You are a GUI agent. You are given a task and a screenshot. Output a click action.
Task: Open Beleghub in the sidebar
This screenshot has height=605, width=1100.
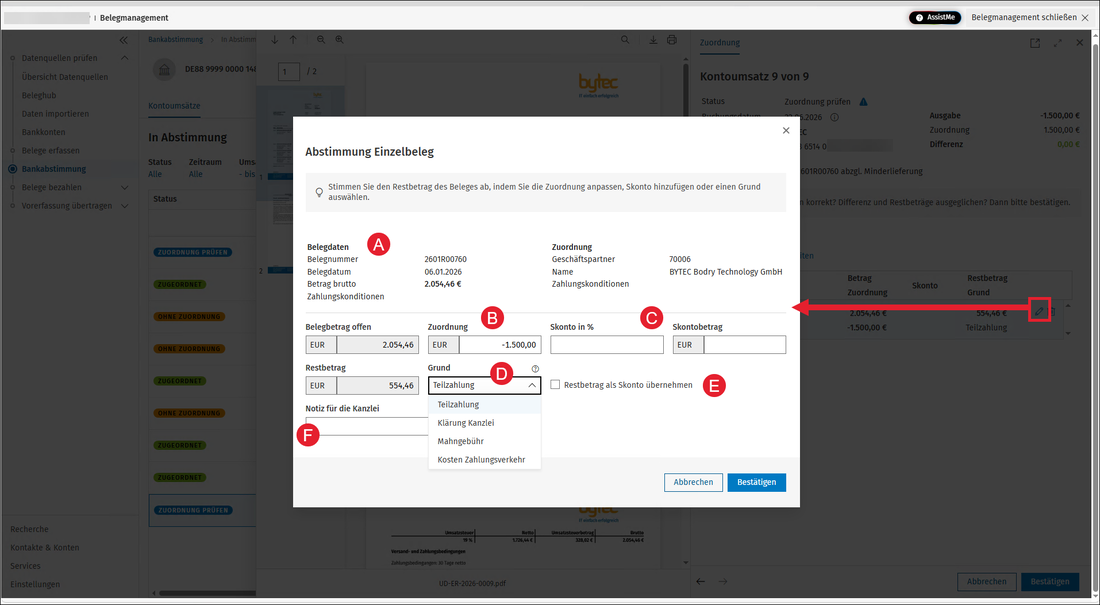click(39, 95)
